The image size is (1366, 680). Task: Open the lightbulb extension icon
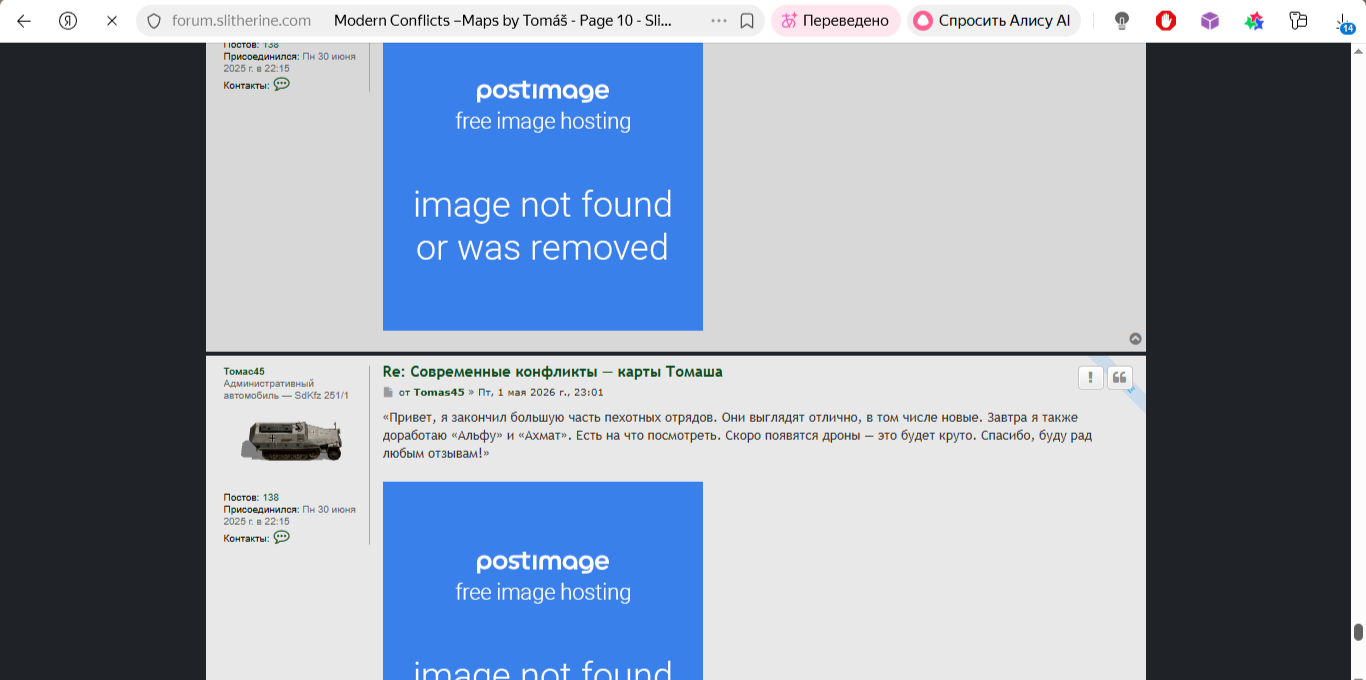[1122, 21]
